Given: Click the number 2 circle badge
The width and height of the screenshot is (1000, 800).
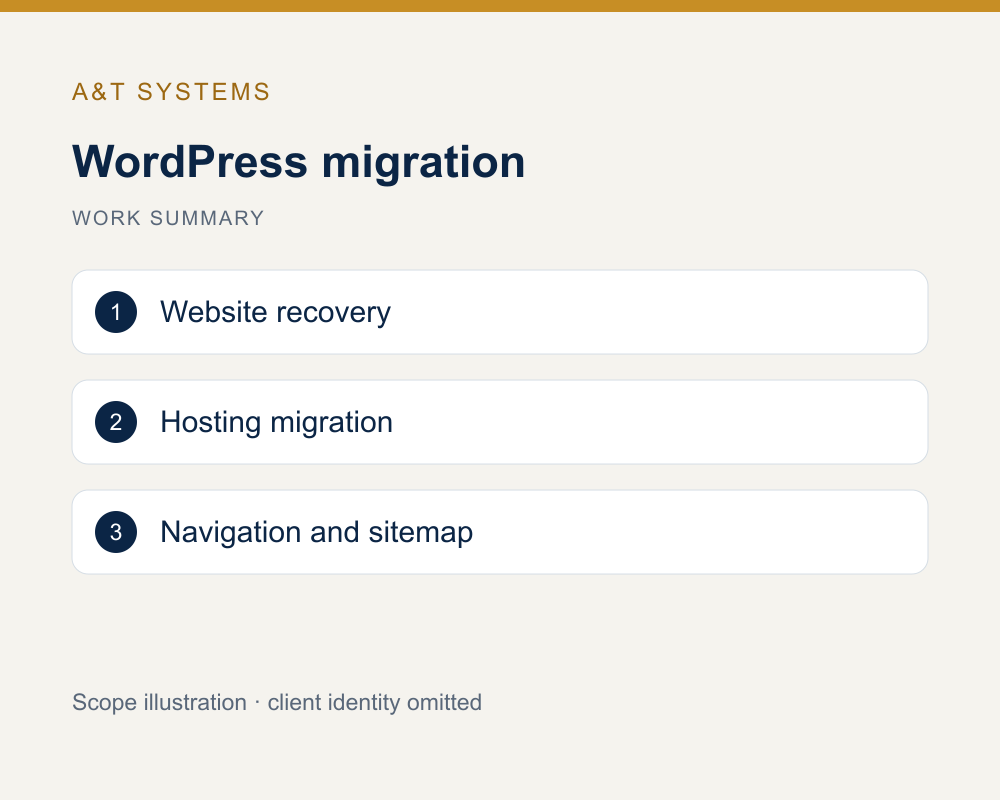Looking at the screenshot, I should point(116,422).
